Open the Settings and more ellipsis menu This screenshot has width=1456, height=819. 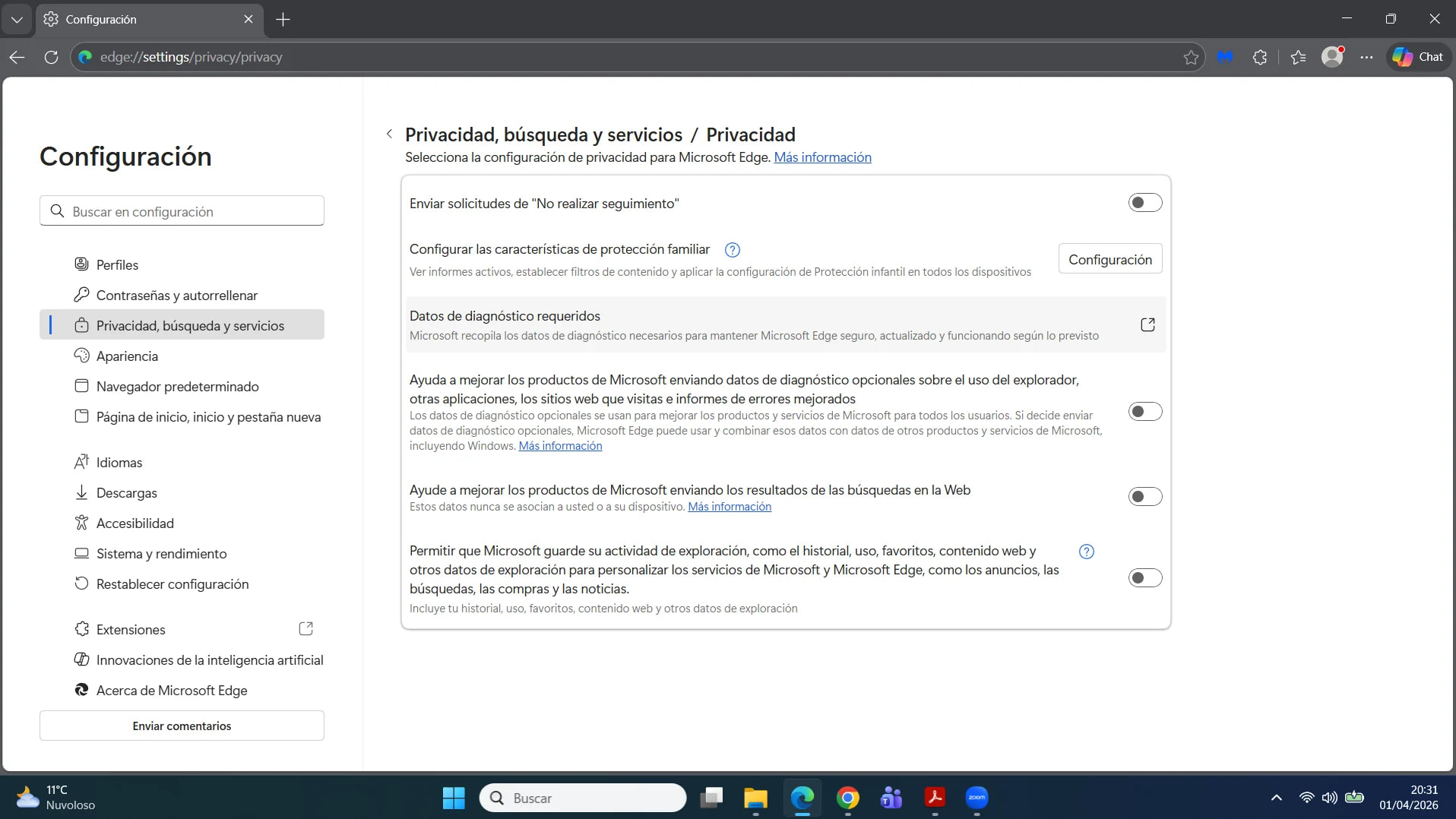pos(1366,57)
